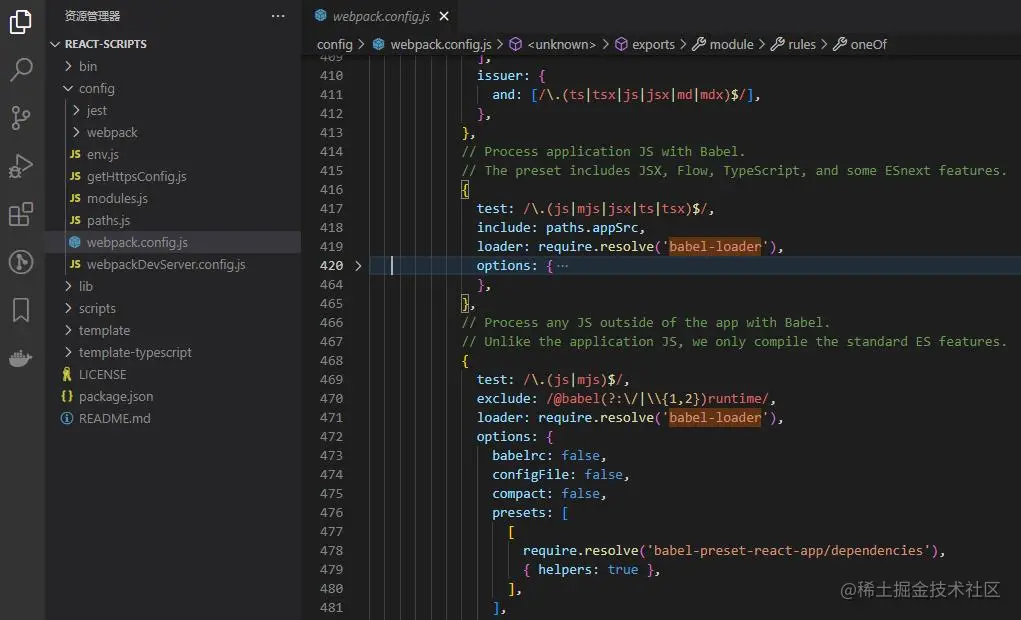This screenshot has width=1021, height=620.
Task: Collapse the config folder
Action: [x=68, y=88]
